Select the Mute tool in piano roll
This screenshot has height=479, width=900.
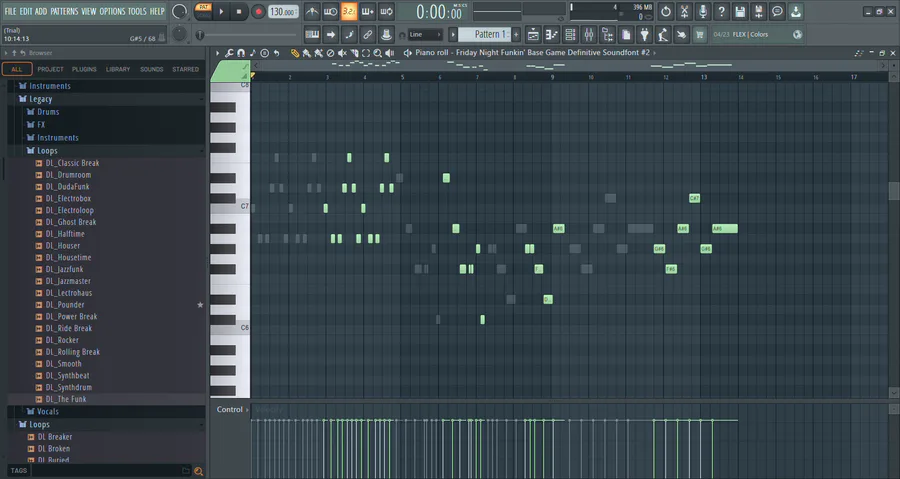[x=342, y=53]
